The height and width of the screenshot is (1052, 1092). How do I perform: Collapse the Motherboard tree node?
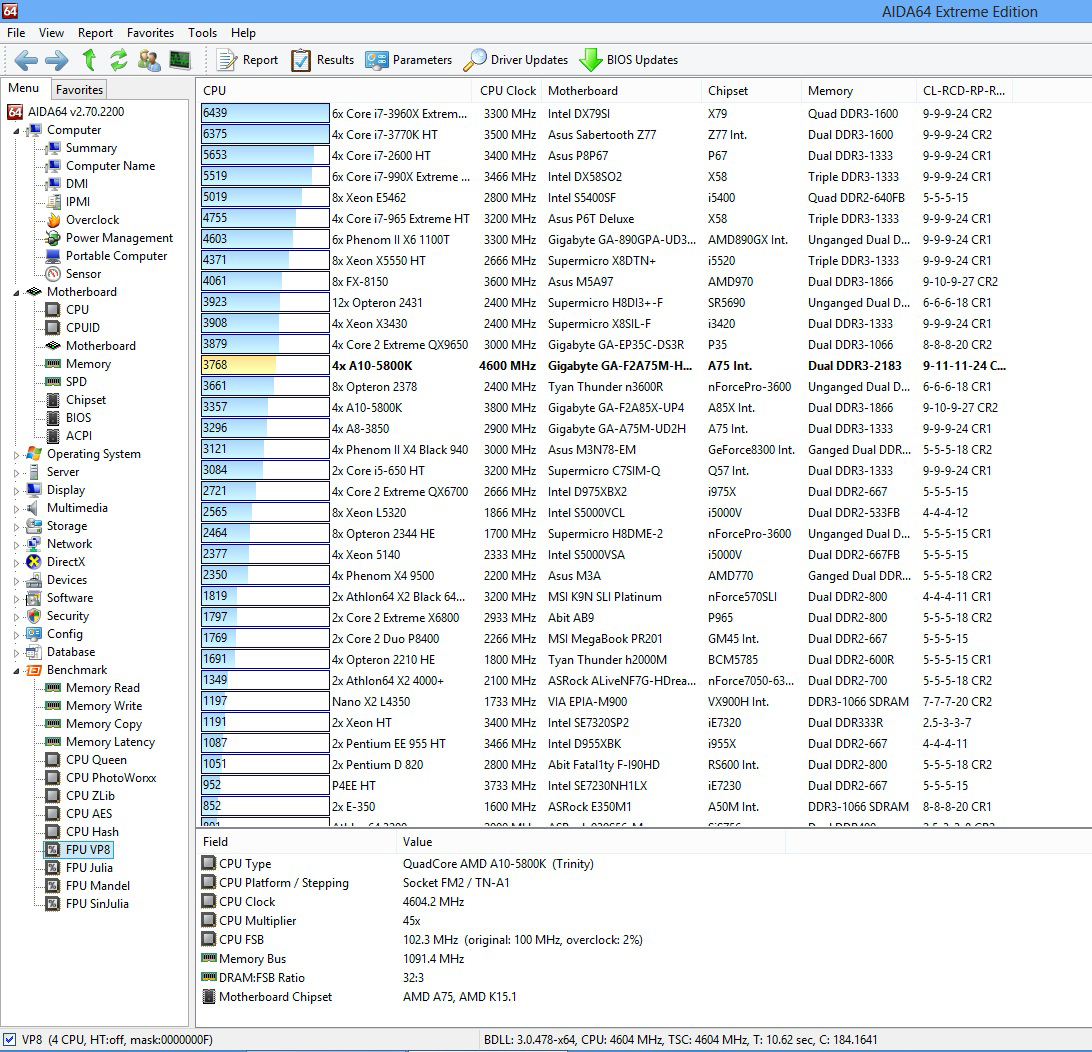17,293
